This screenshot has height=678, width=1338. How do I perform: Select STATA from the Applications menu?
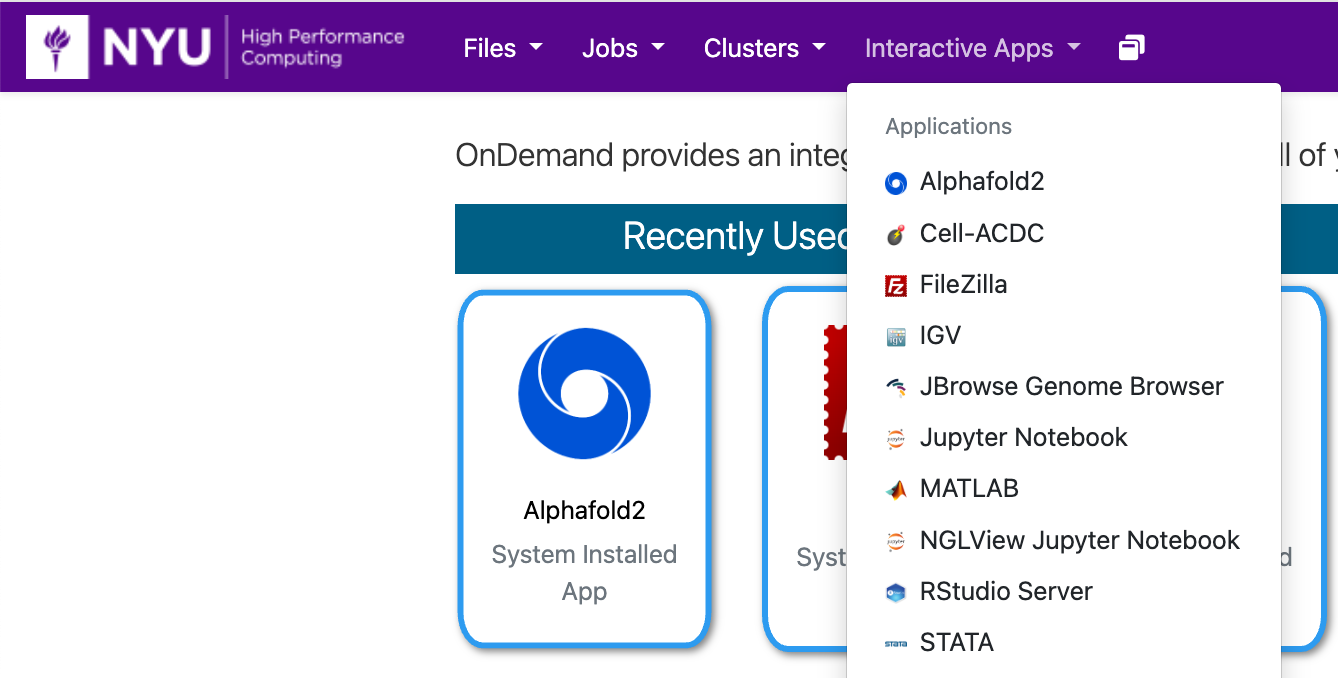pyautogui.click(x=1063, y=642)
